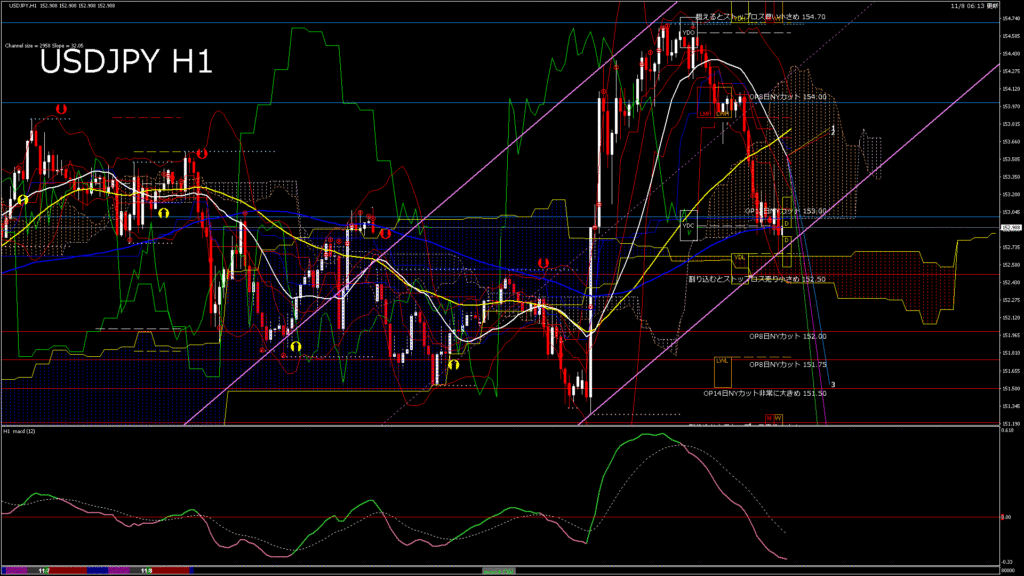Click the USDJPY H1 title text
Viewport: 1024px width, 576px height.
pyautogui.click(x=125, y=62)
